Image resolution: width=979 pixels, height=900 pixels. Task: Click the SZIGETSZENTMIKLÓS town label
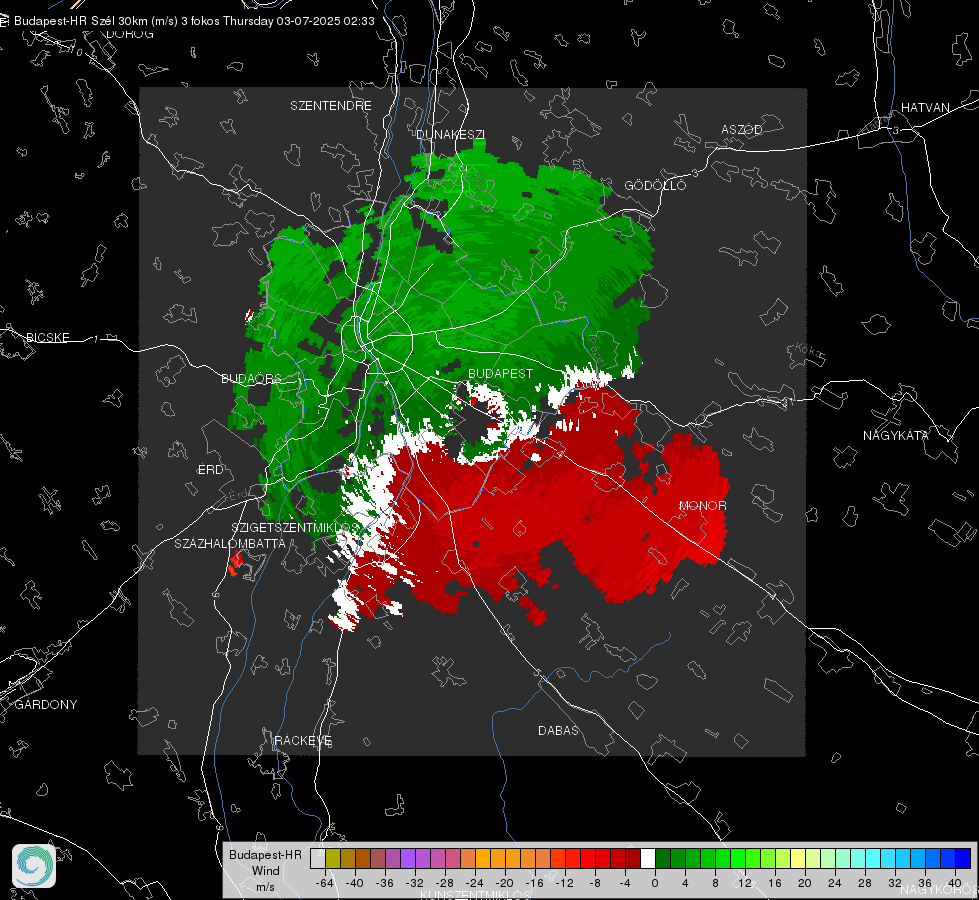pos(295,527)
